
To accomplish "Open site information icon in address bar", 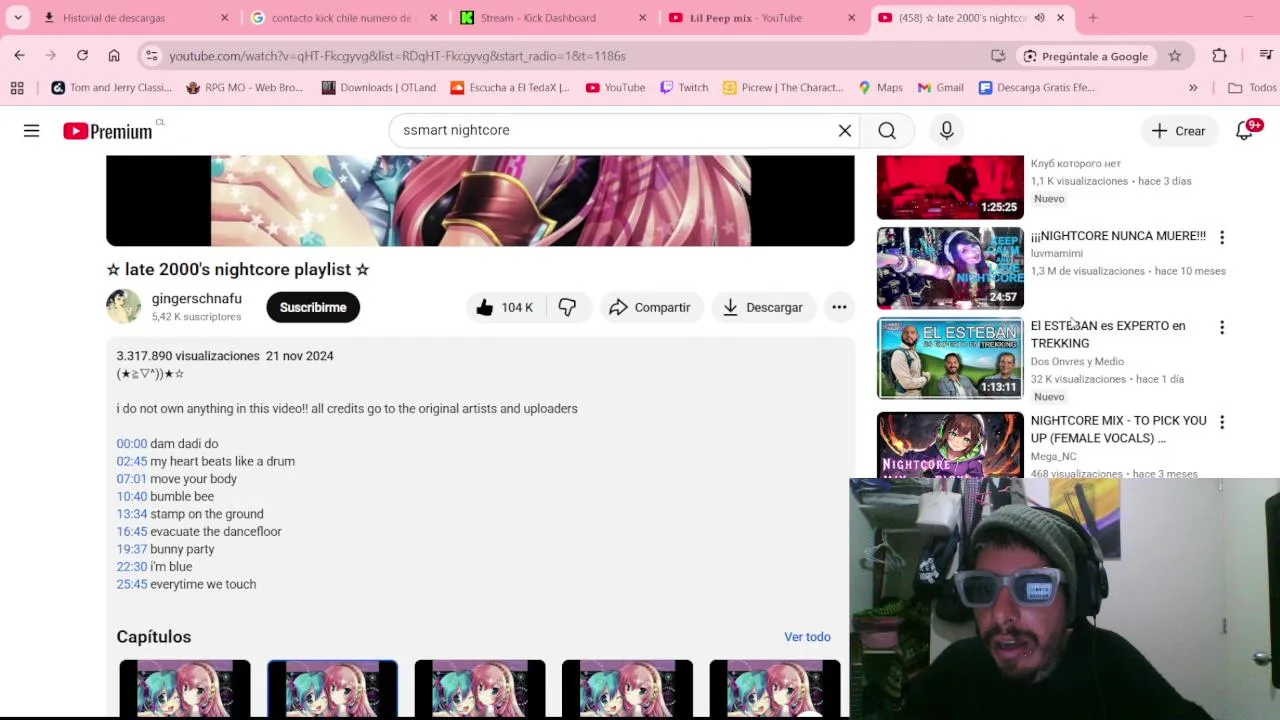I will [151, 56].
